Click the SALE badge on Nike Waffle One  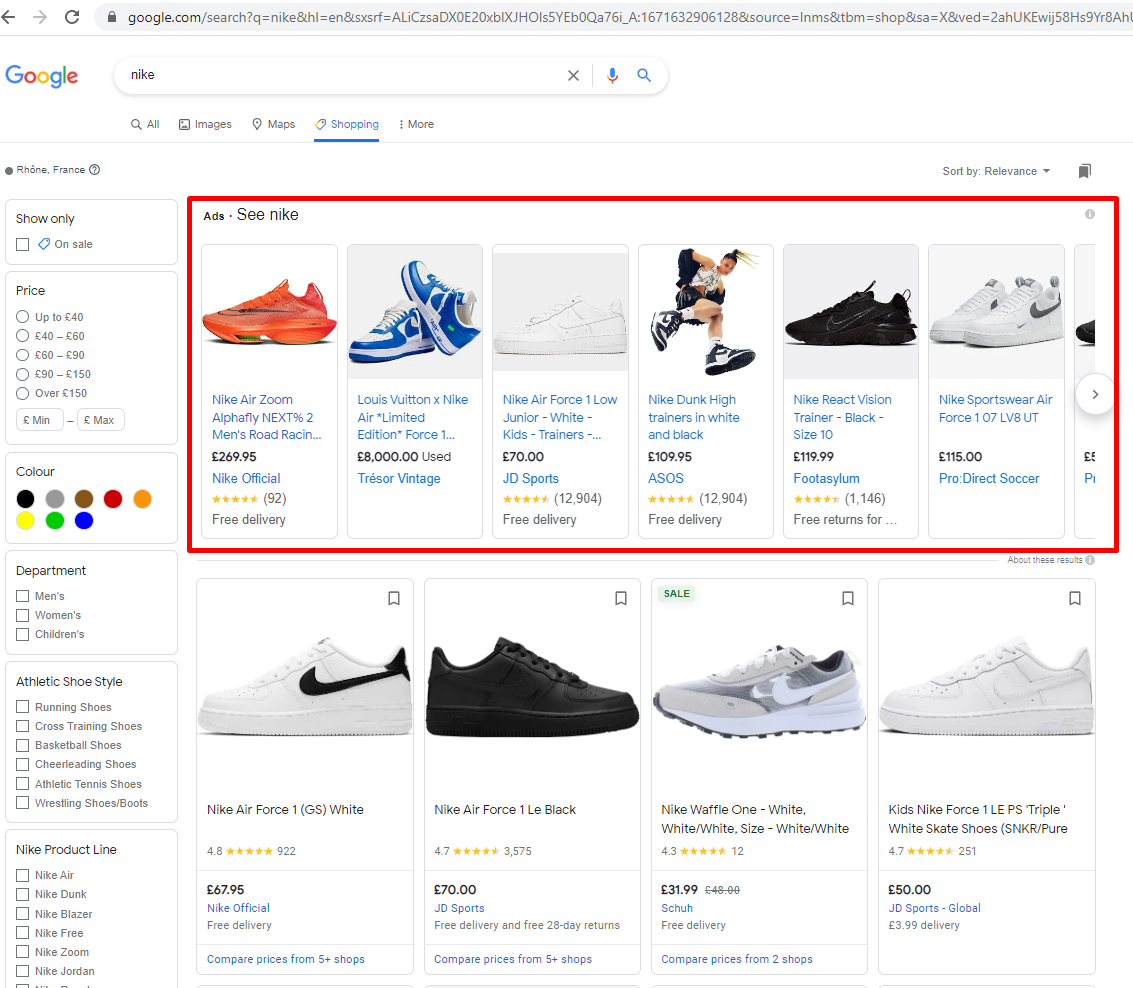[676, 593]
